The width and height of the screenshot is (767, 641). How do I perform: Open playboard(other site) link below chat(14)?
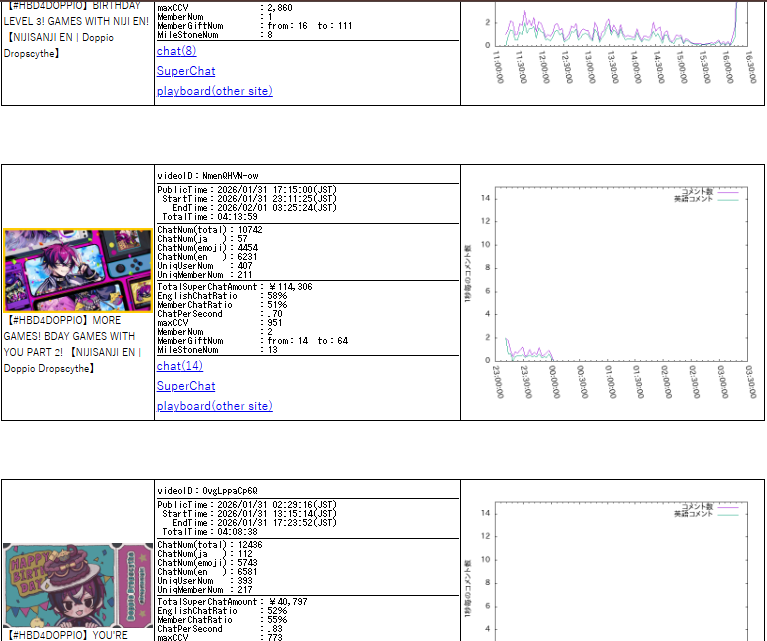click(x=214, y=406)
